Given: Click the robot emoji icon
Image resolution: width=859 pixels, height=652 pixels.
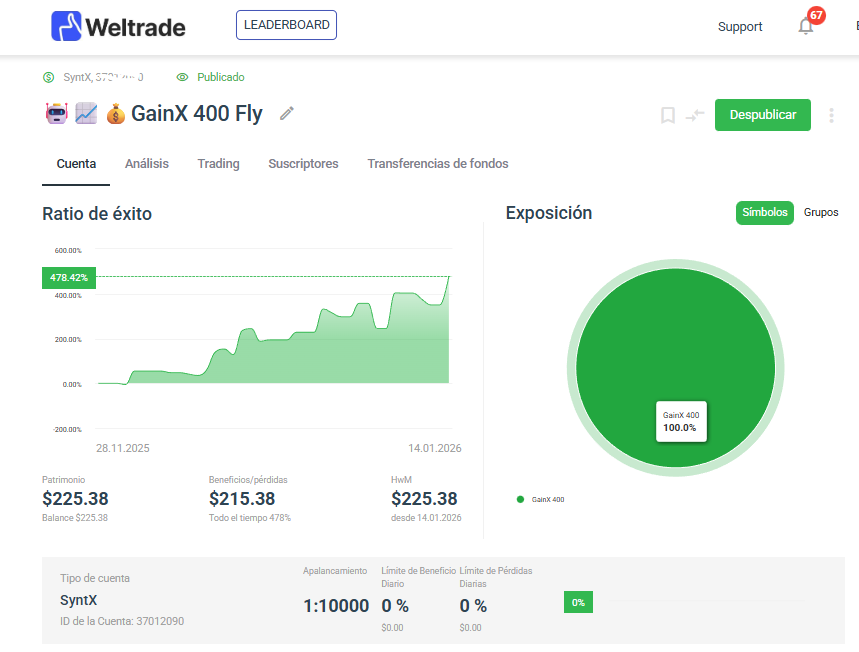Looking at the screenshot, I should 56,113.
